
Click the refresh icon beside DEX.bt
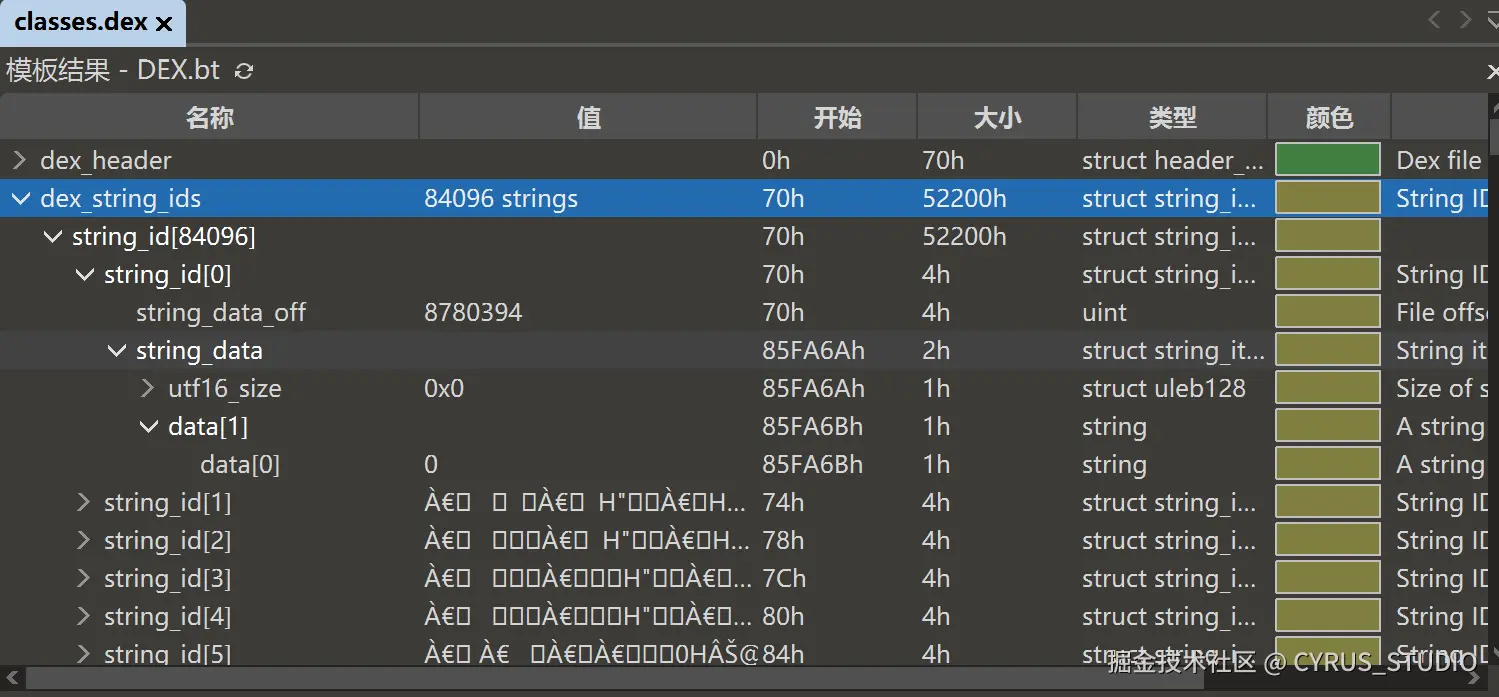pyautogui.click(x=244, y=70)
